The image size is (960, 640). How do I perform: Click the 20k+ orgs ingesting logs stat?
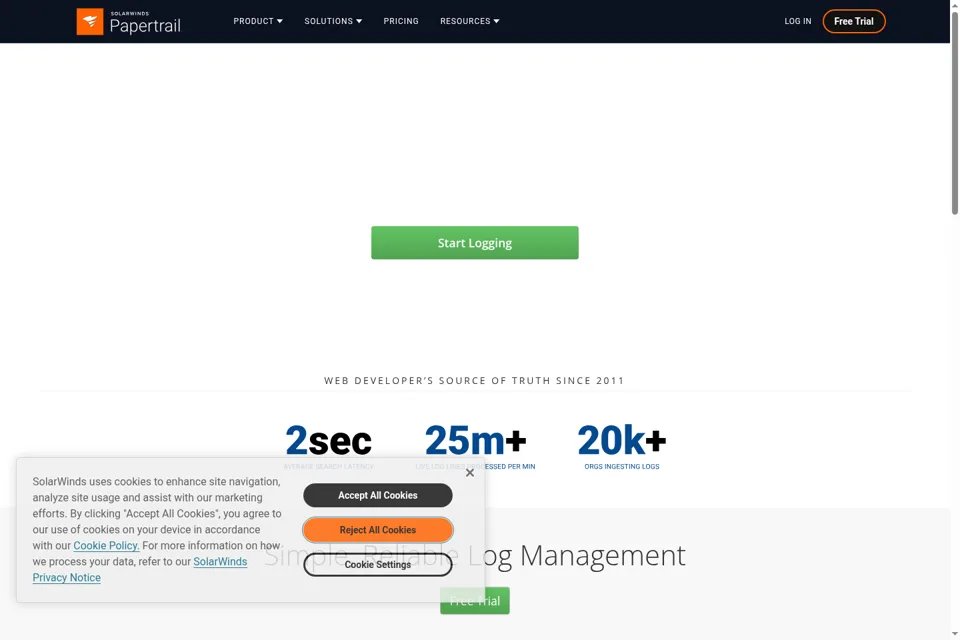point(621,446)
